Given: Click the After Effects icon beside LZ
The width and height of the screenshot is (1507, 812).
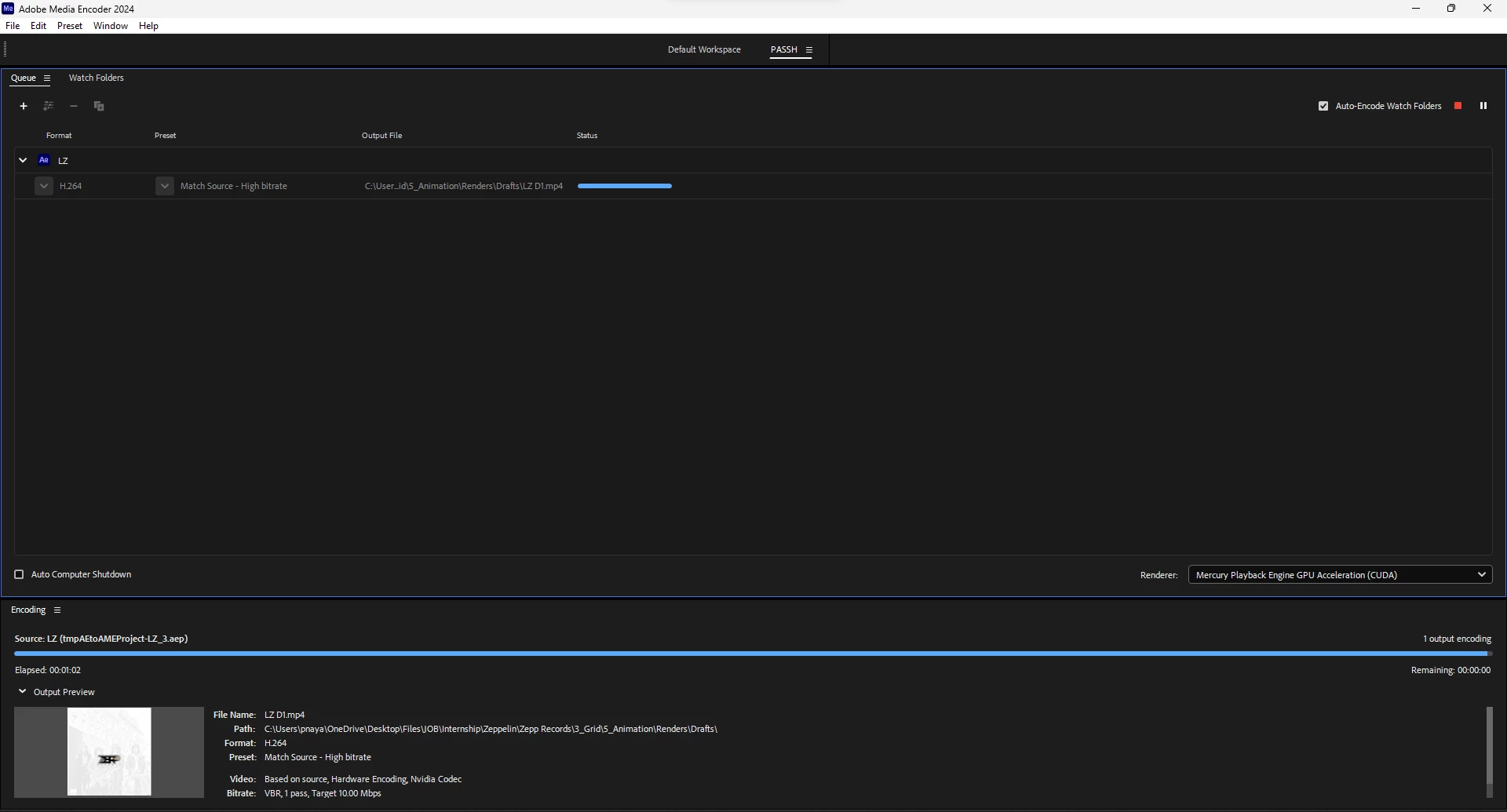Looking at the screenshot, I should (x=44, y=160).
